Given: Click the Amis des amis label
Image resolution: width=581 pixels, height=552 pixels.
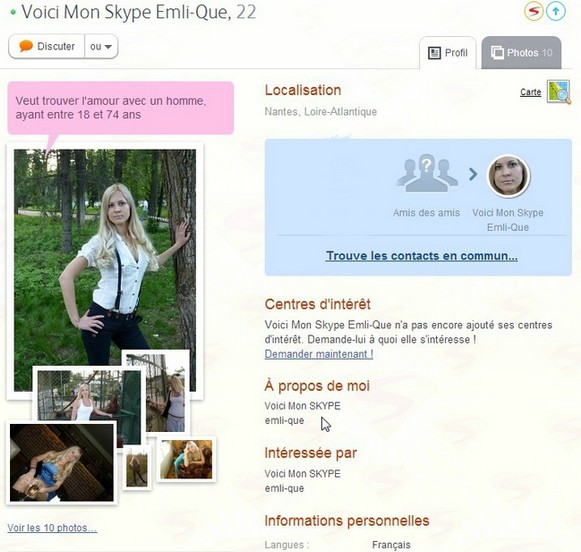Looking at the screenshot, I should coord(426,213).
